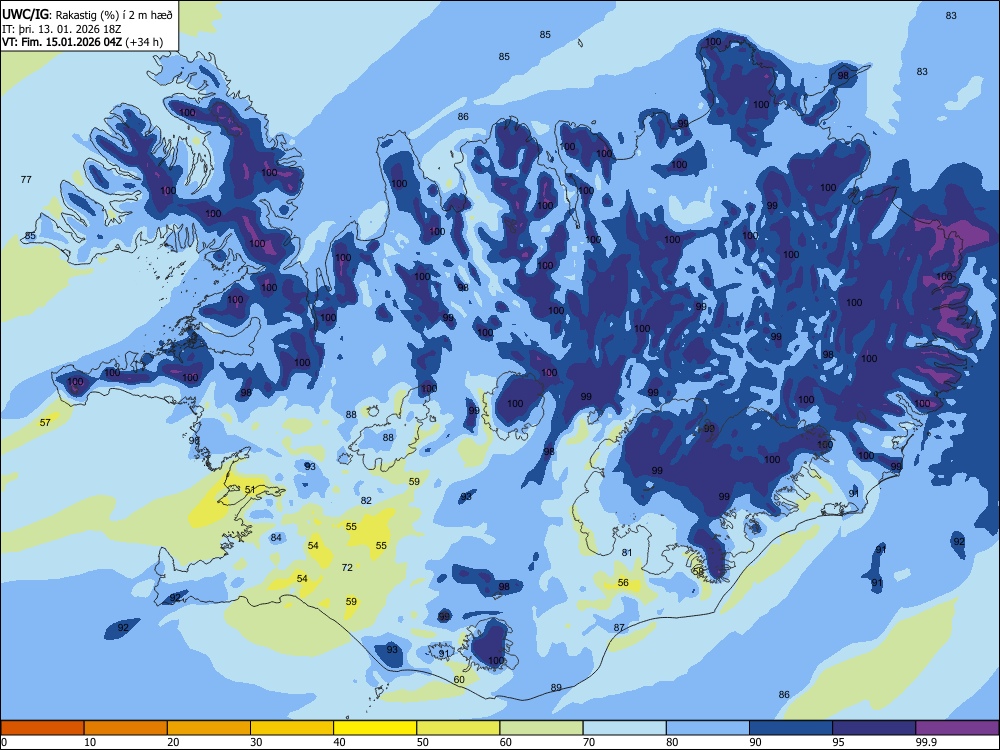Click the 30–40 golden legend swatch
The width and height of the screenshot is (1000, 750).
(x=292, y=728)
